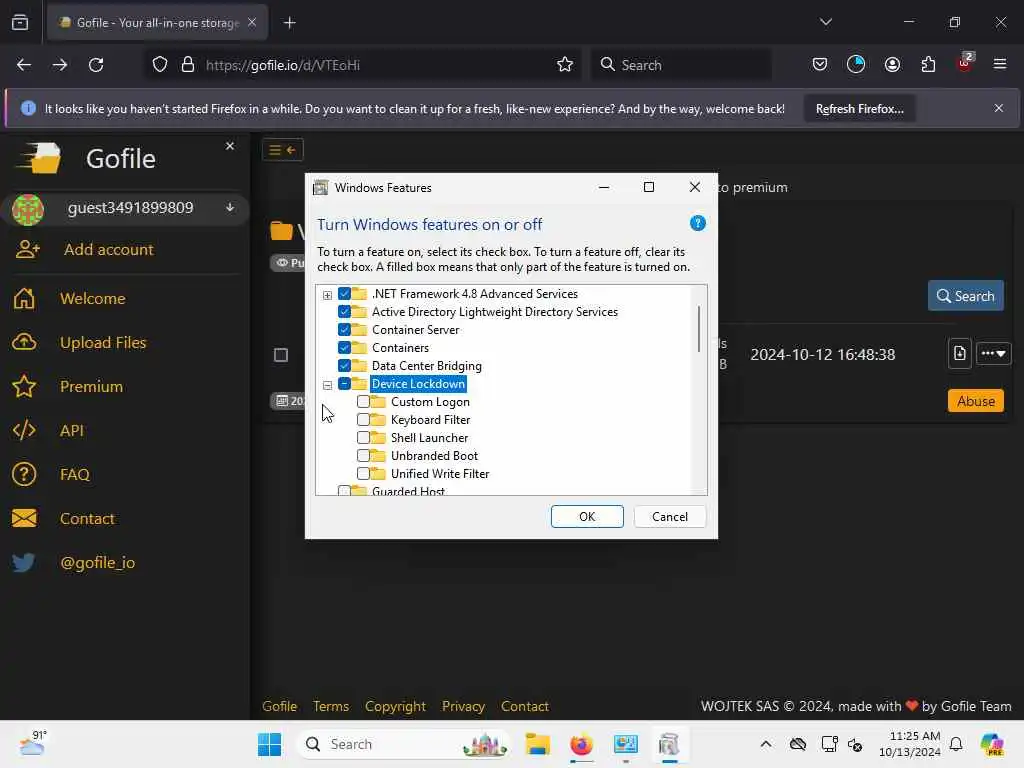Open the Firefox account profile icon
The image size is (1024, 768).
click(892, 65)
